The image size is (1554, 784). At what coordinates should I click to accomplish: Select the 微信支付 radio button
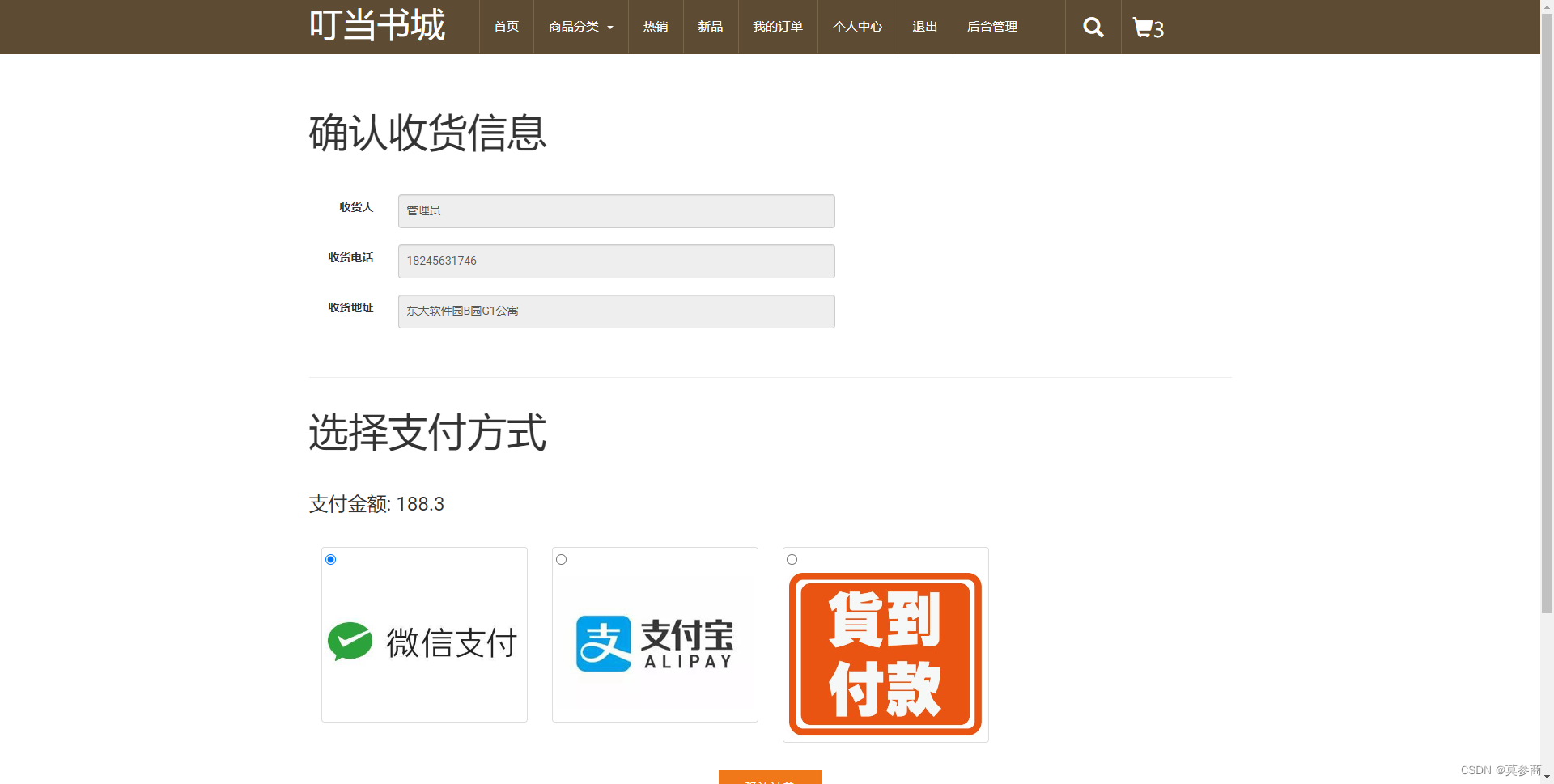tap(330, 559)
